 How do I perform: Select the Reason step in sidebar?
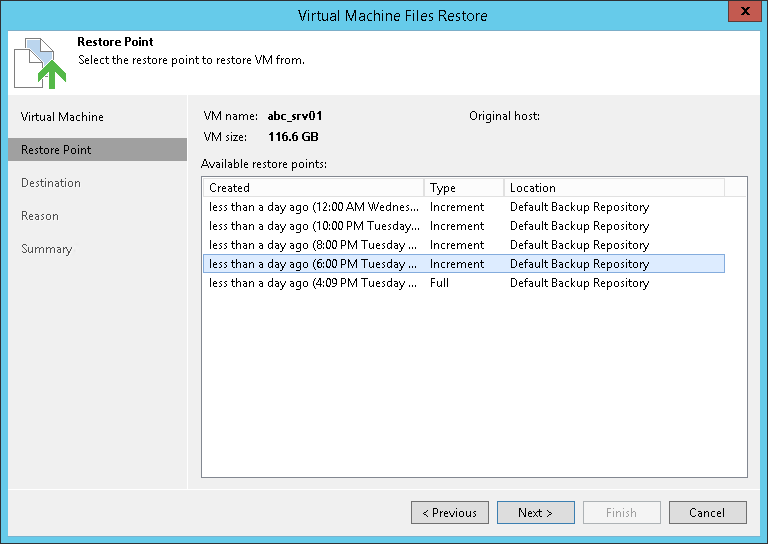40,216
